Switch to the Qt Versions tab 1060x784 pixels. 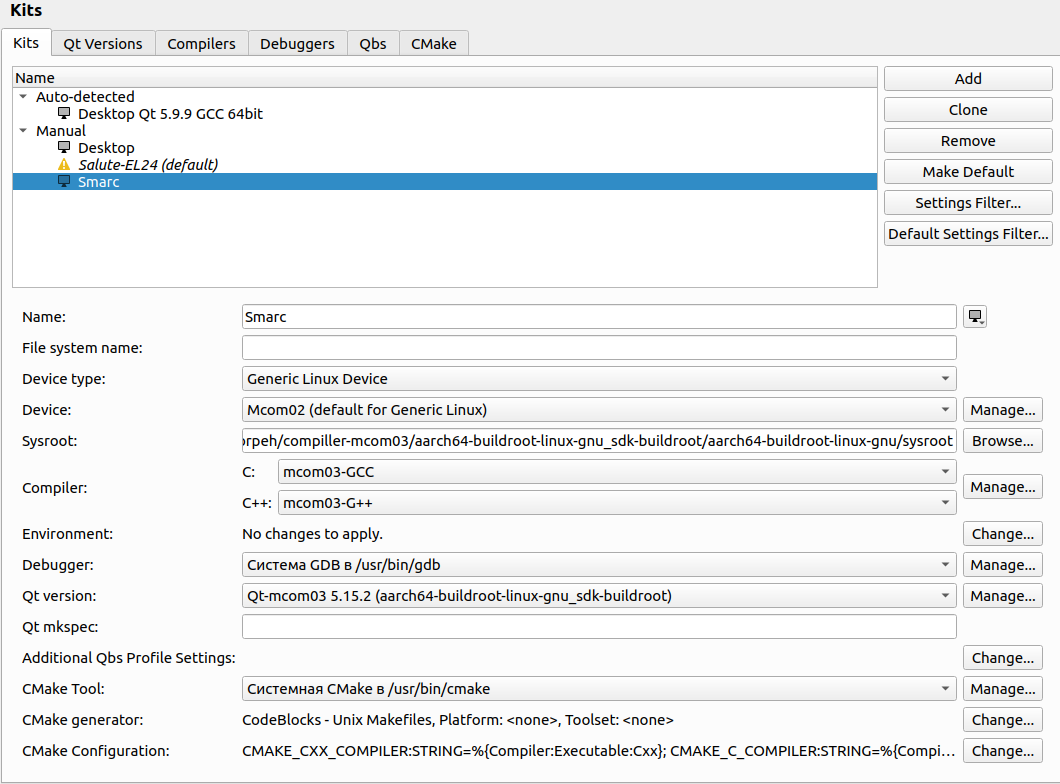[103, 43]
